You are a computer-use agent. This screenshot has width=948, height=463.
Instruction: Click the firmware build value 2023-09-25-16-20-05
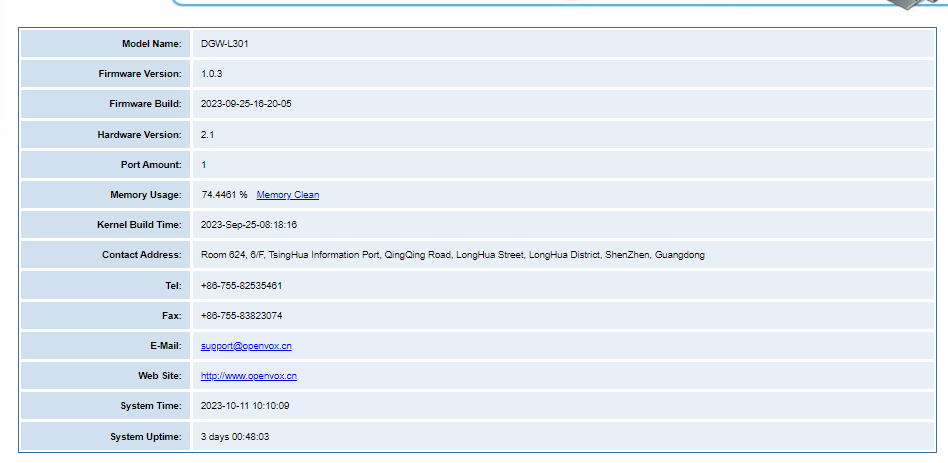246,104
